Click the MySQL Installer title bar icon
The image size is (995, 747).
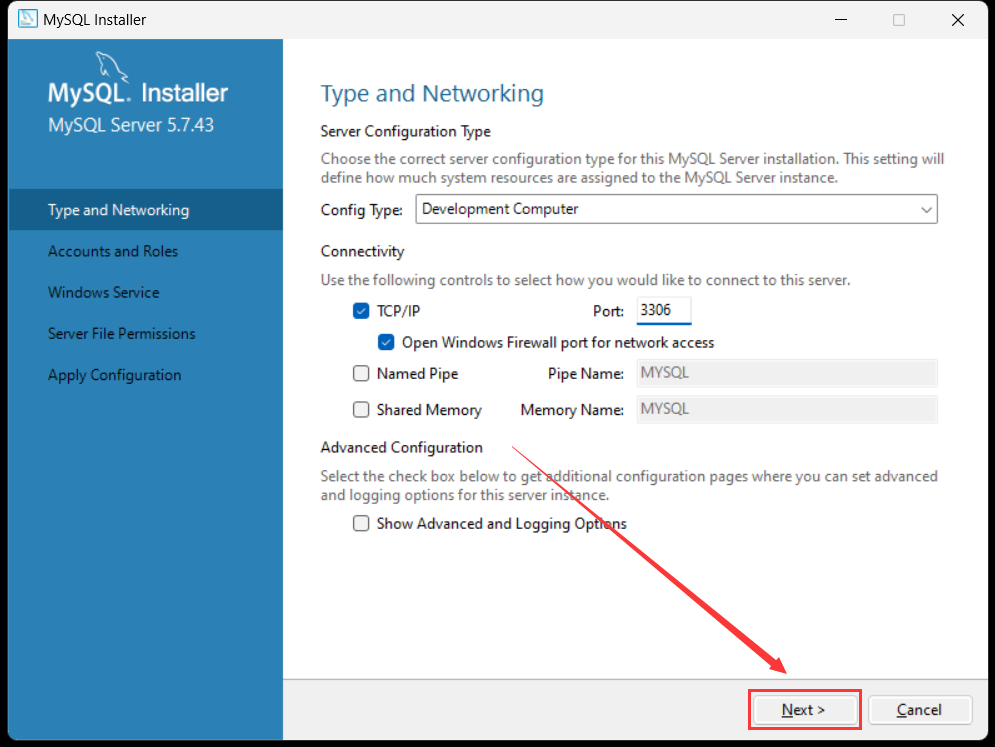point(27,19)
